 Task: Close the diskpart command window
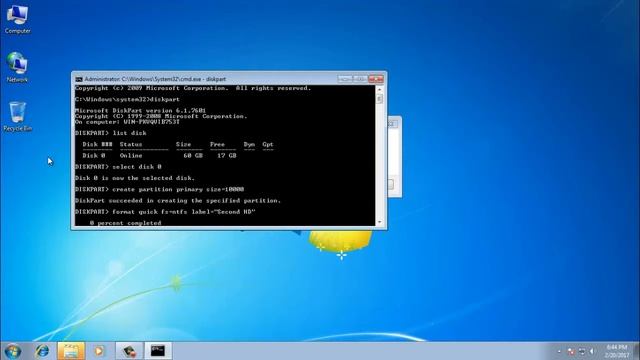376,79
